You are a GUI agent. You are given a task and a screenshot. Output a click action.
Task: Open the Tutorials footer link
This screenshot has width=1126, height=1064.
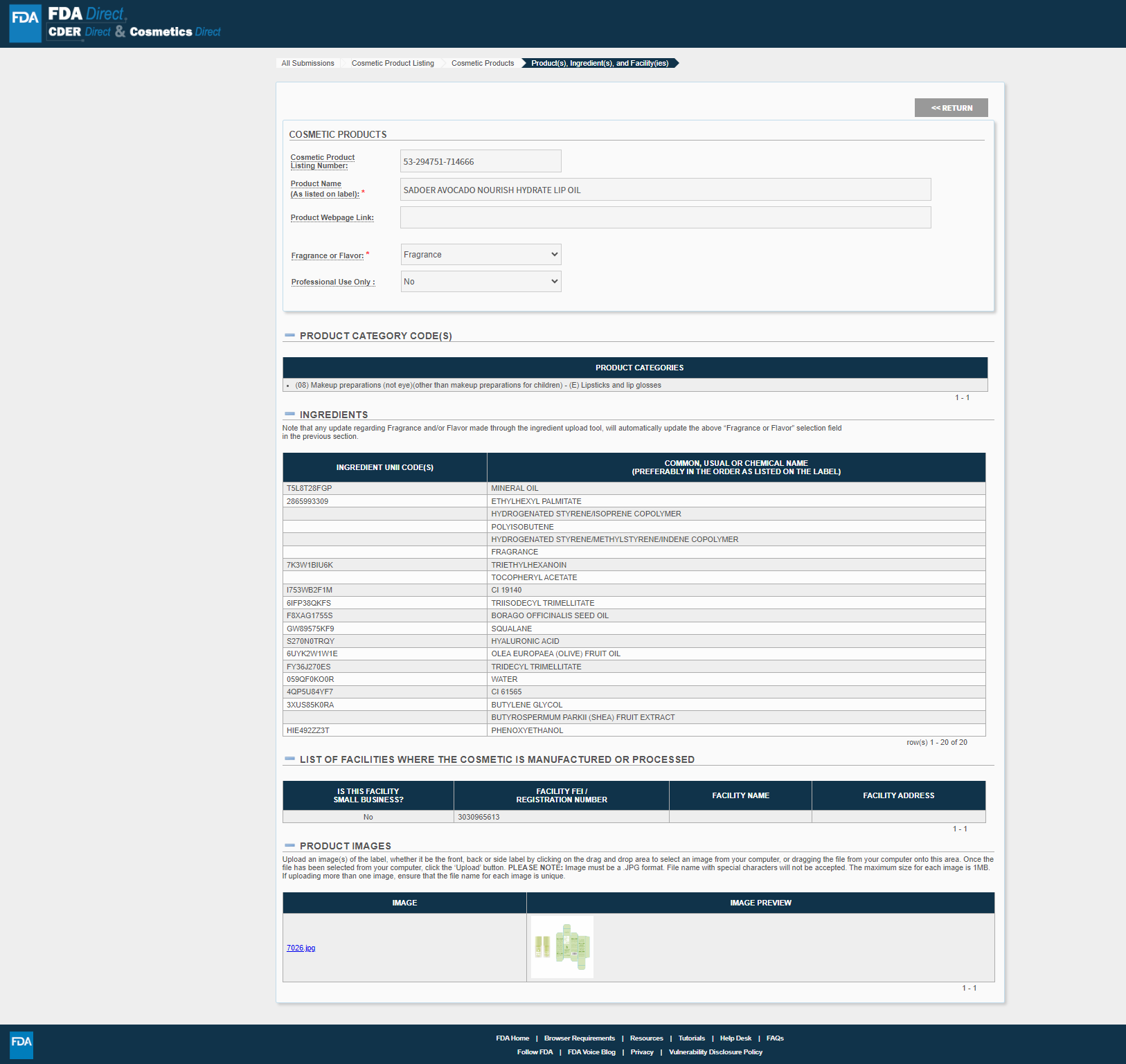691,1038
